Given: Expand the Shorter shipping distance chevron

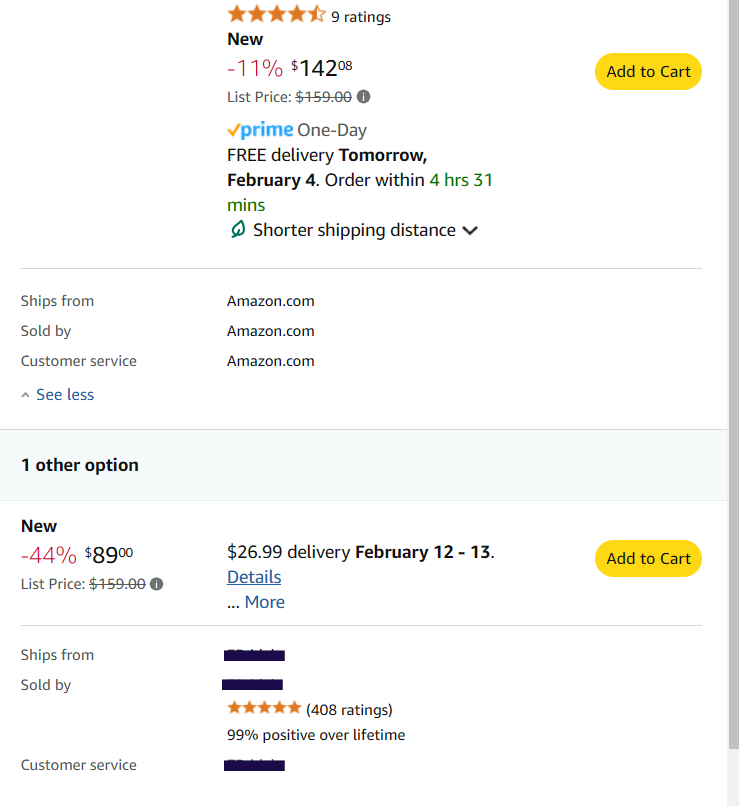Looking at the screenshot, I should click(x=470, y=230).
